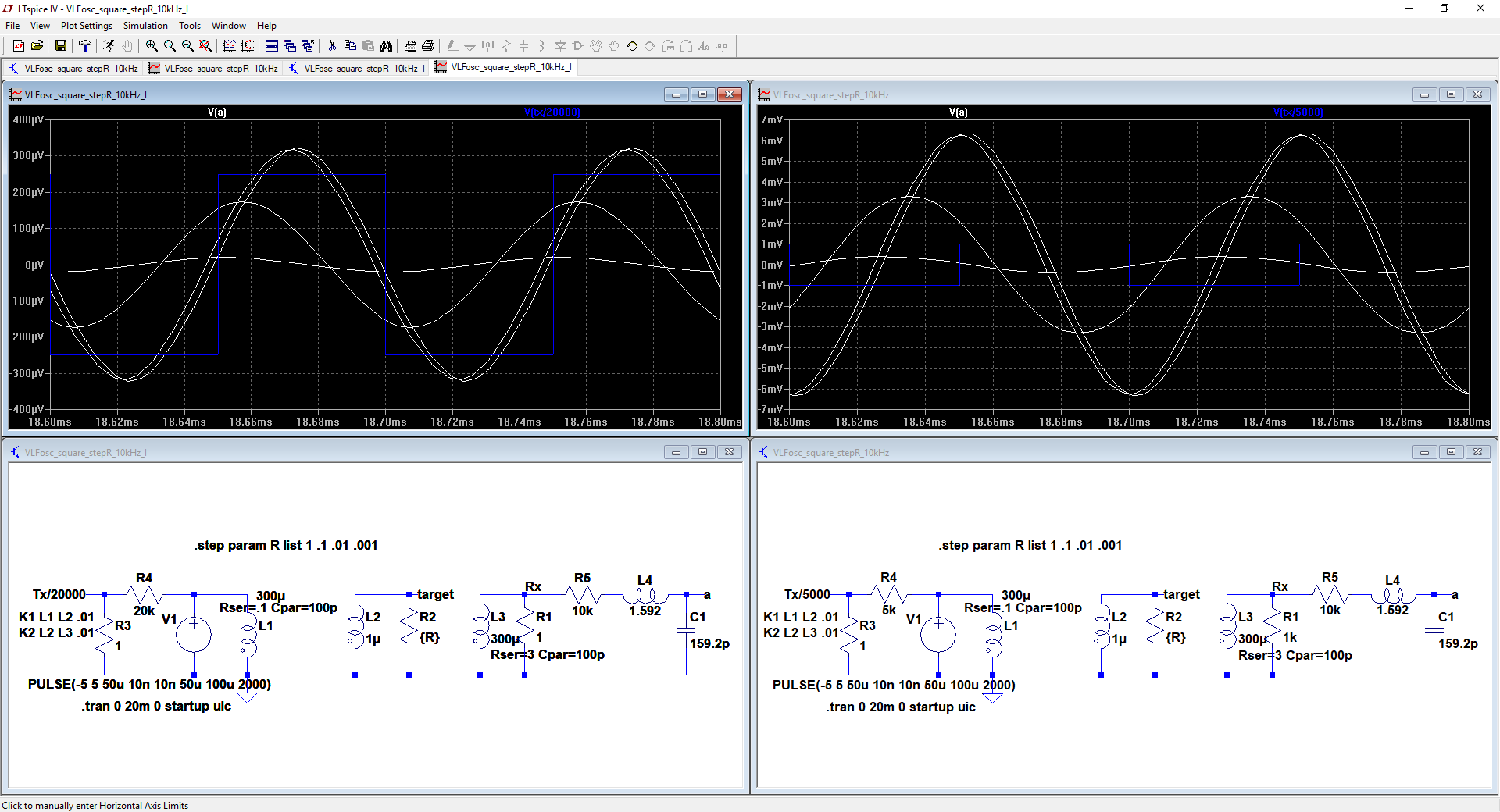
Task: Click the Cascade windows icon
Action: coord(290,46)
